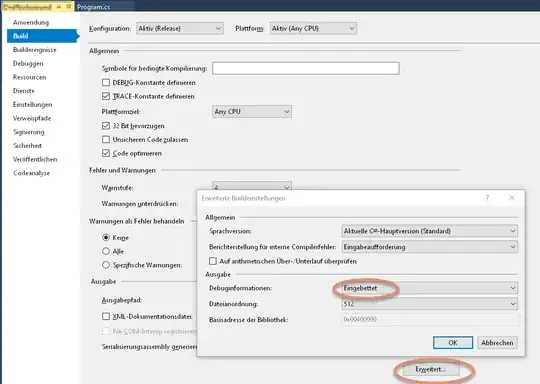
Task: Switch to the Program.cs tab
Action: point(94,7)
